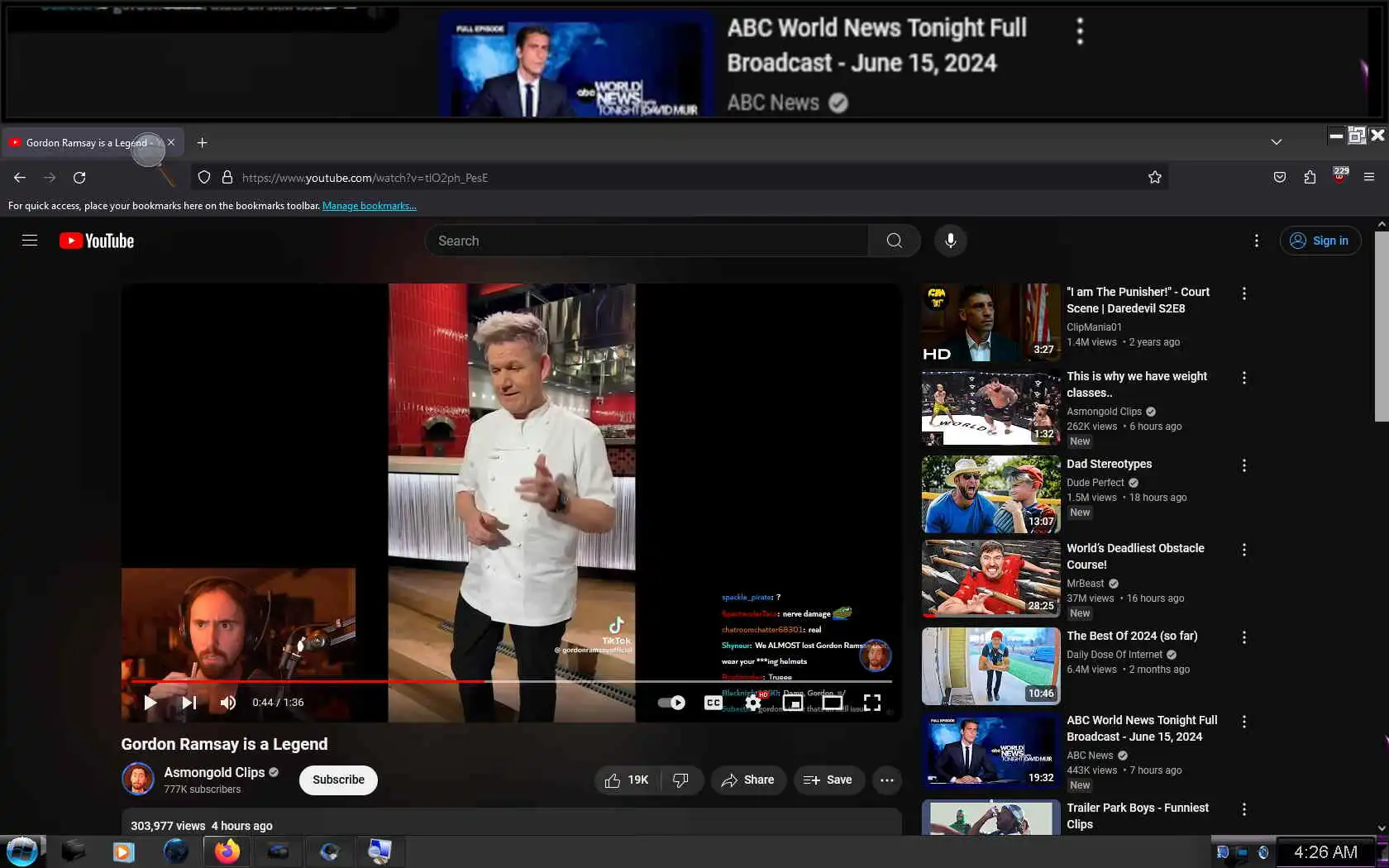This screenshot has width=1389, height=868.
Task: Click the YouTube search input field
Action: 647,241
